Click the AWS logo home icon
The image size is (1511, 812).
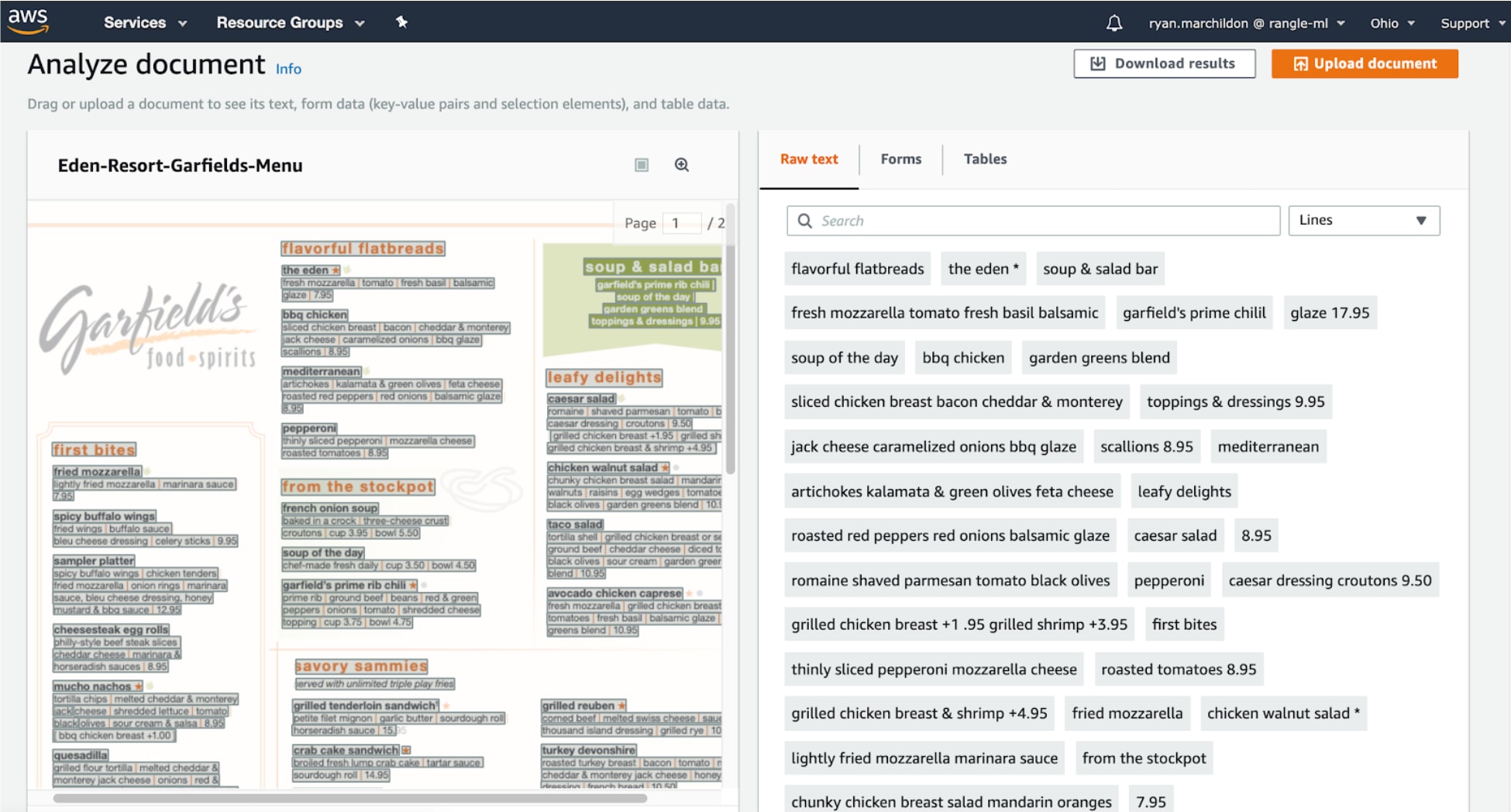click(28, 21)
